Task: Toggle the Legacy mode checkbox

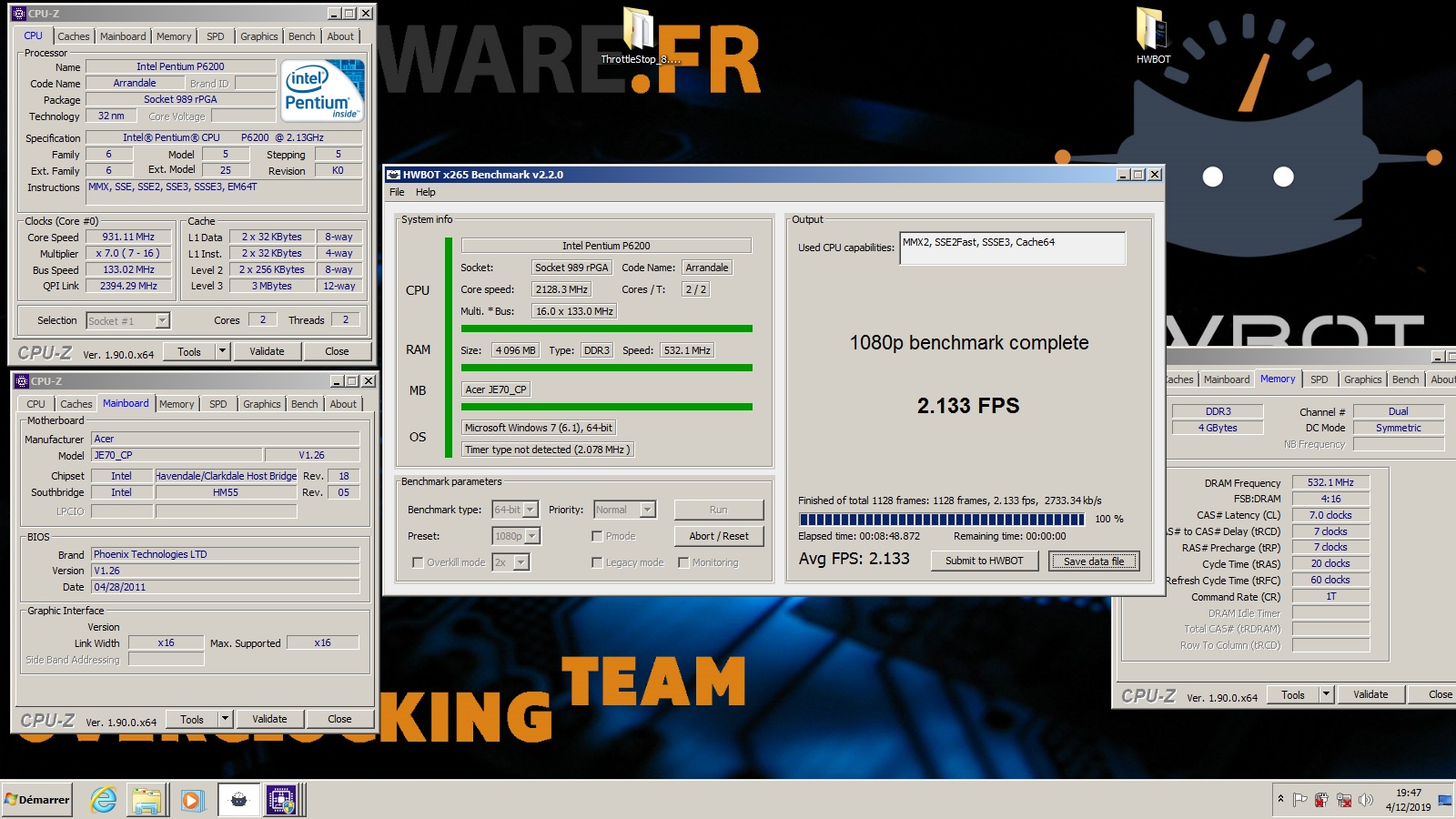Action: tap(597, 562)
